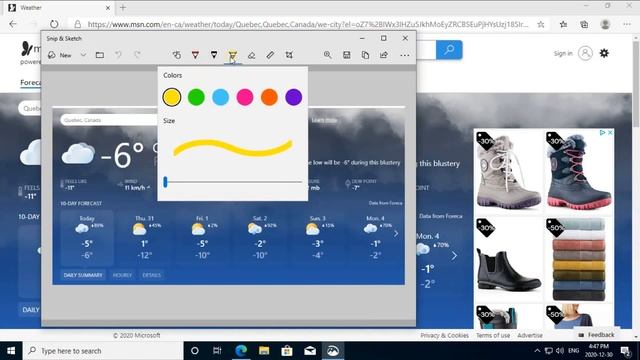Open browser Favorites list icon
This screenshot has height=360, width=640.
[563, 24]
